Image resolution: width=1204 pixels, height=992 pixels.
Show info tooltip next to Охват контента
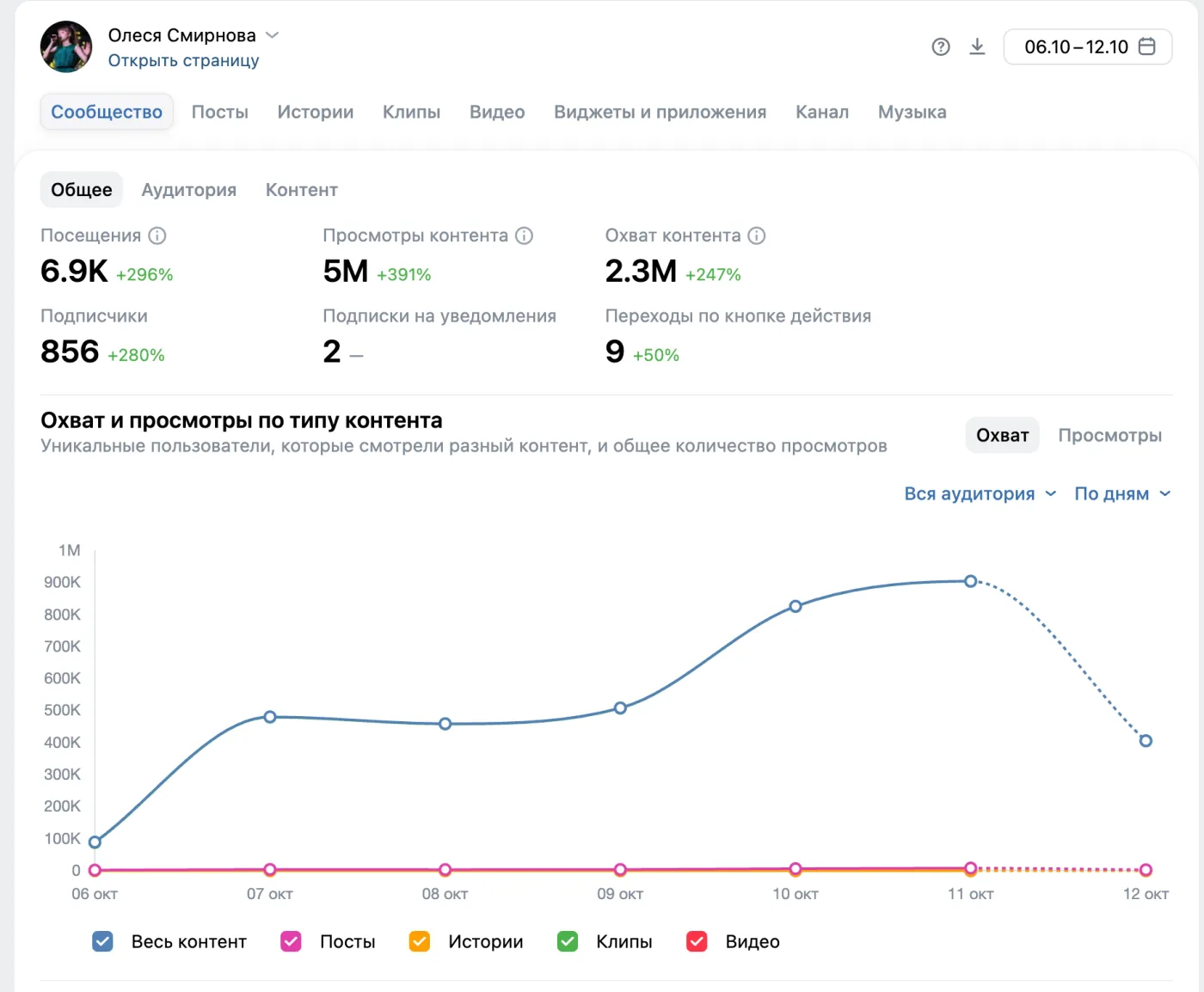[x=757, y=236]
